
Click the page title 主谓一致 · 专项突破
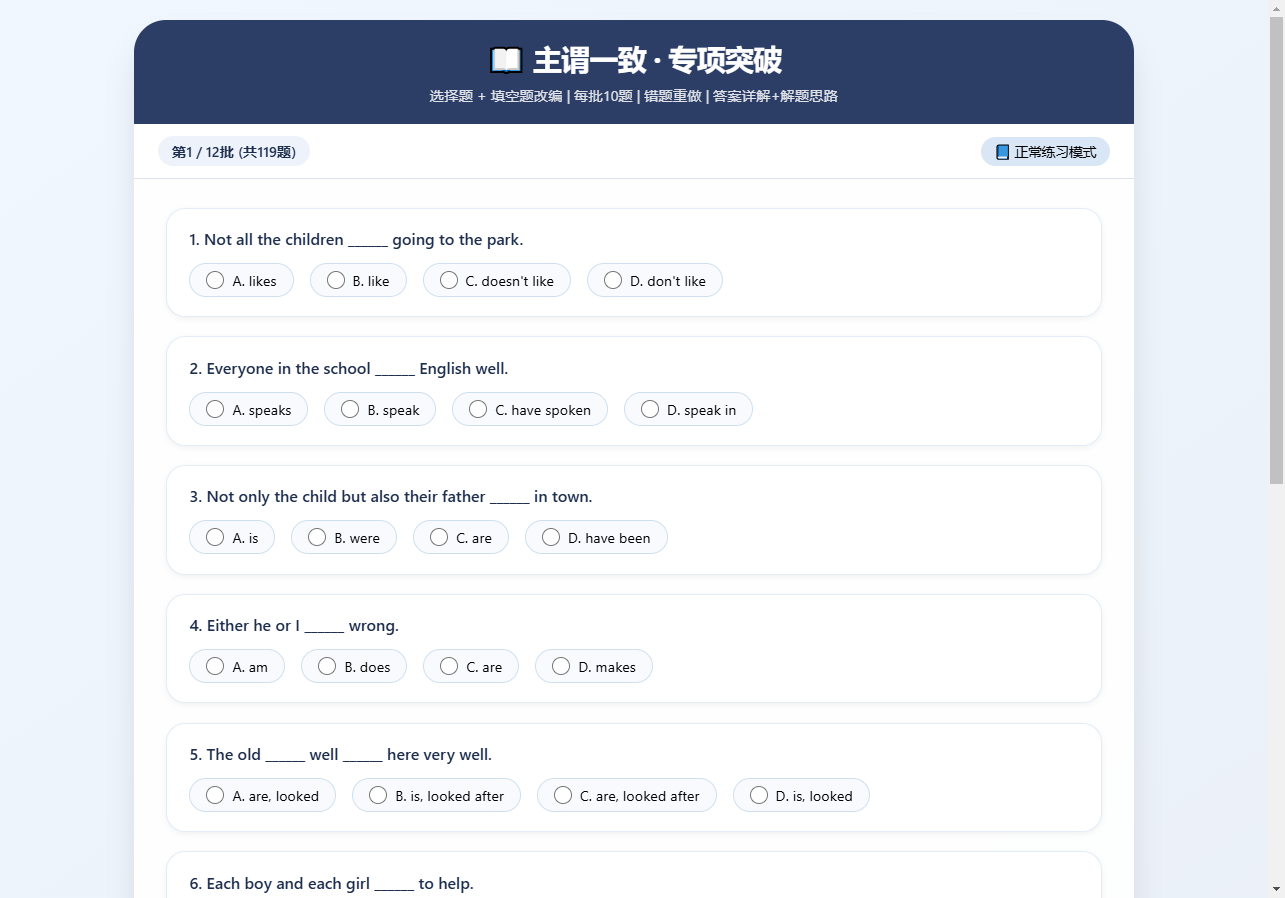pos(657,61)
